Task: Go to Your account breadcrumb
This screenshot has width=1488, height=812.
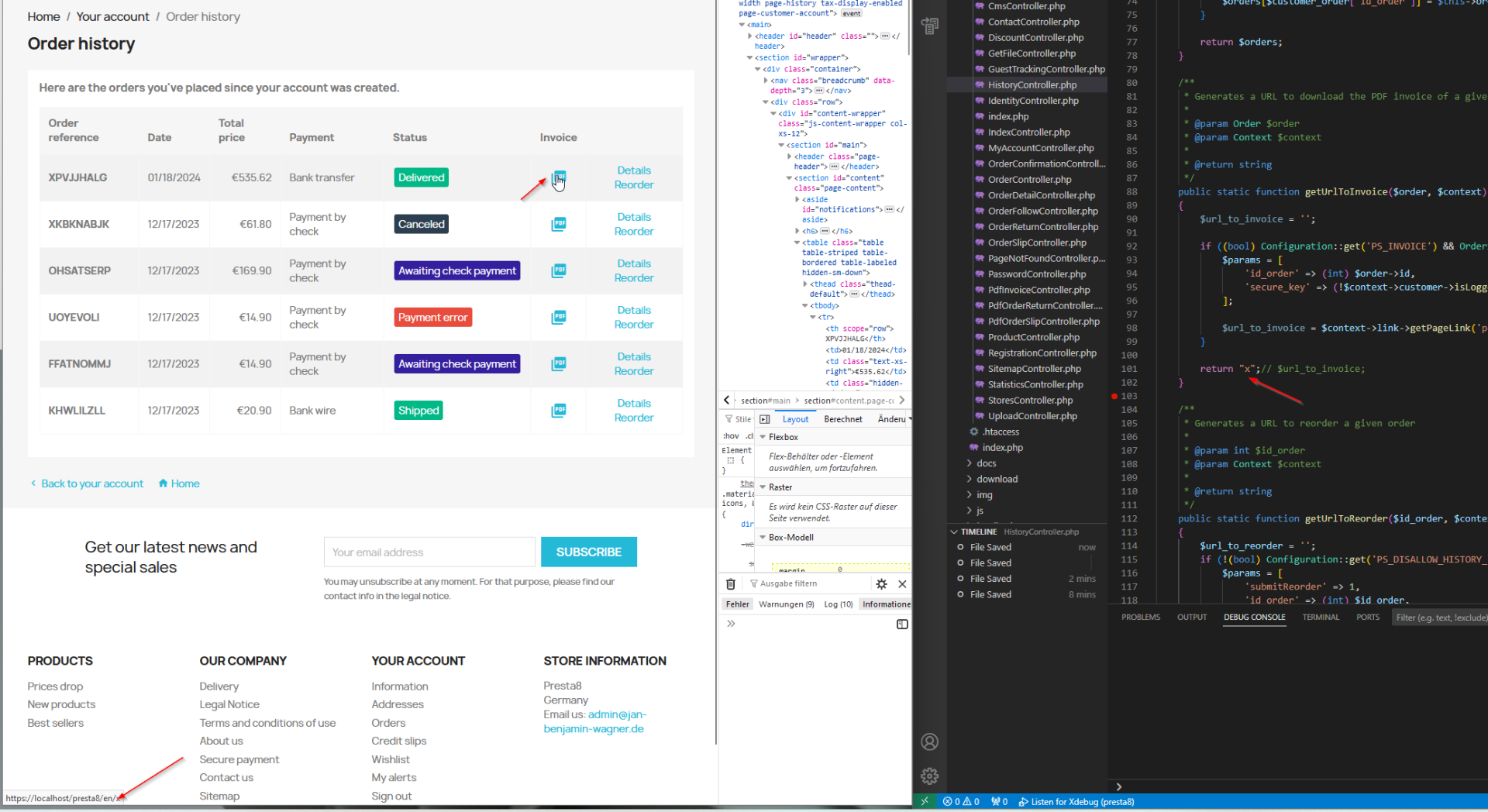Action: point(112,17)
